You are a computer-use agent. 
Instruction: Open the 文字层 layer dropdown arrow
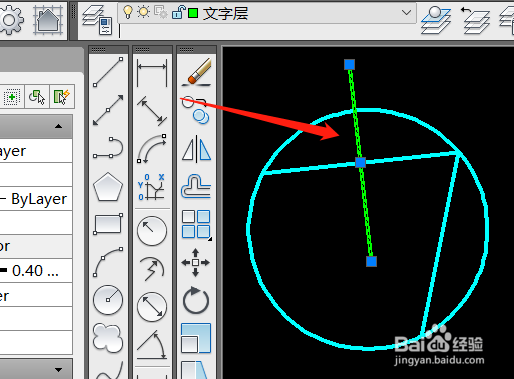pos(406,13)
